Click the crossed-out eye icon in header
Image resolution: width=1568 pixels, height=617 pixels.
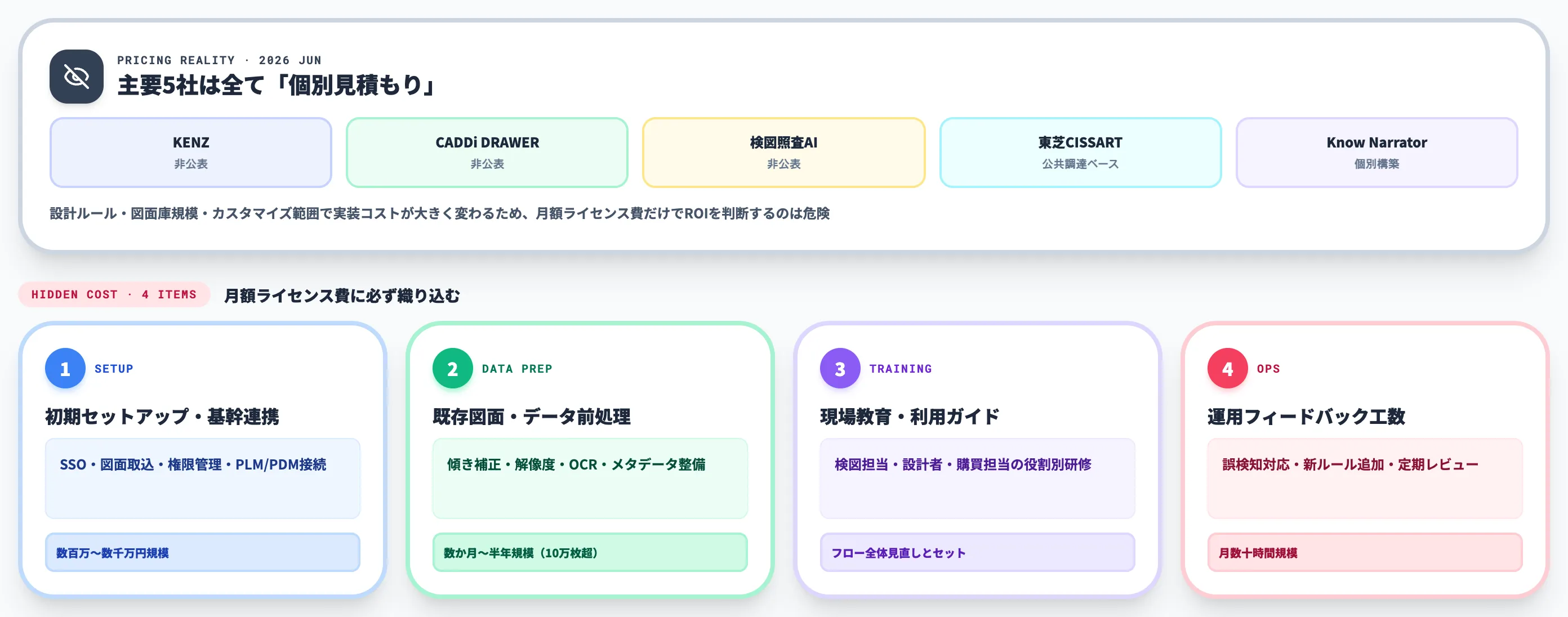click(x=77, y=77)
